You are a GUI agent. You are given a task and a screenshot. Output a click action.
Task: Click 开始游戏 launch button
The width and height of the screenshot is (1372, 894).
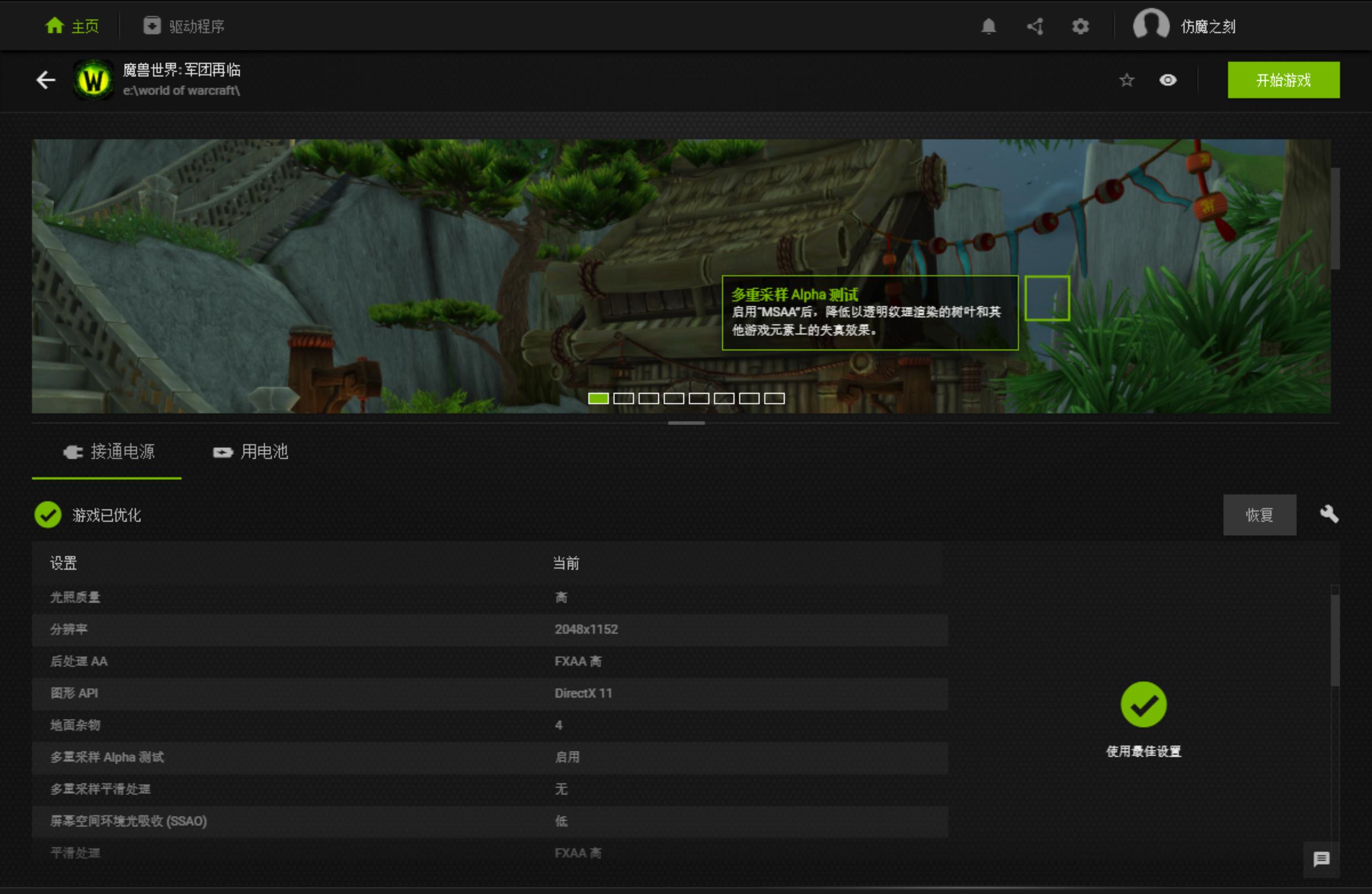click(x=1283, y=80)
